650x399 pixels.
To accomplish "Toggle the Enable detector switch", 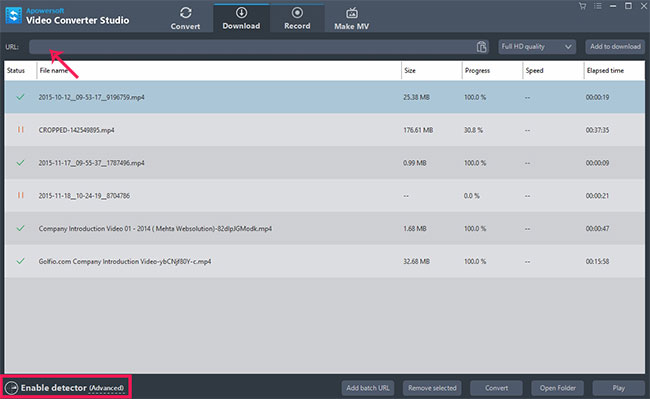I will (x=12, y=388).
